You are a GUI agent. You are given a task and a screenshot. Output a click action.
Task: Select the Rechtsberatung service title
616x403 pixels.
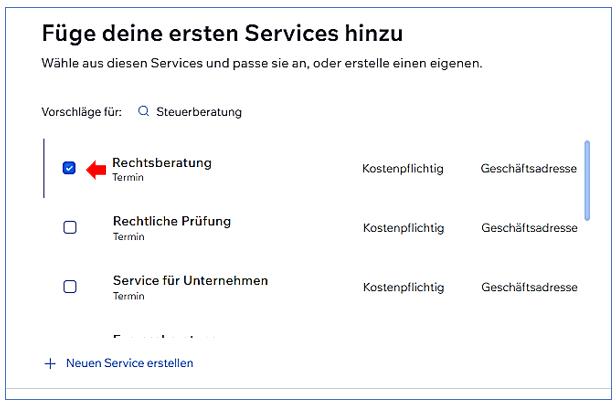coord(162,162)
